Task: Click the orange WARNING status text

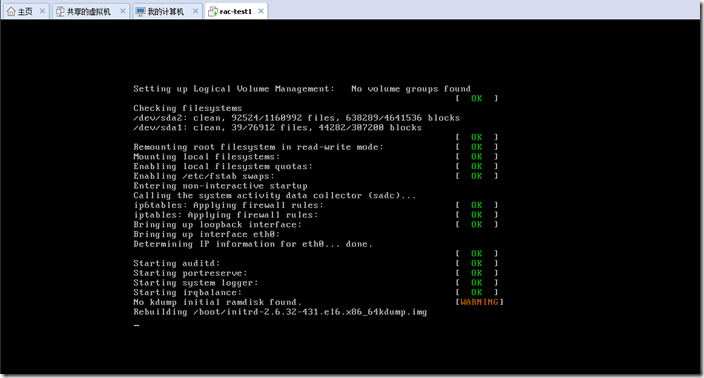Action: (479, 302)
